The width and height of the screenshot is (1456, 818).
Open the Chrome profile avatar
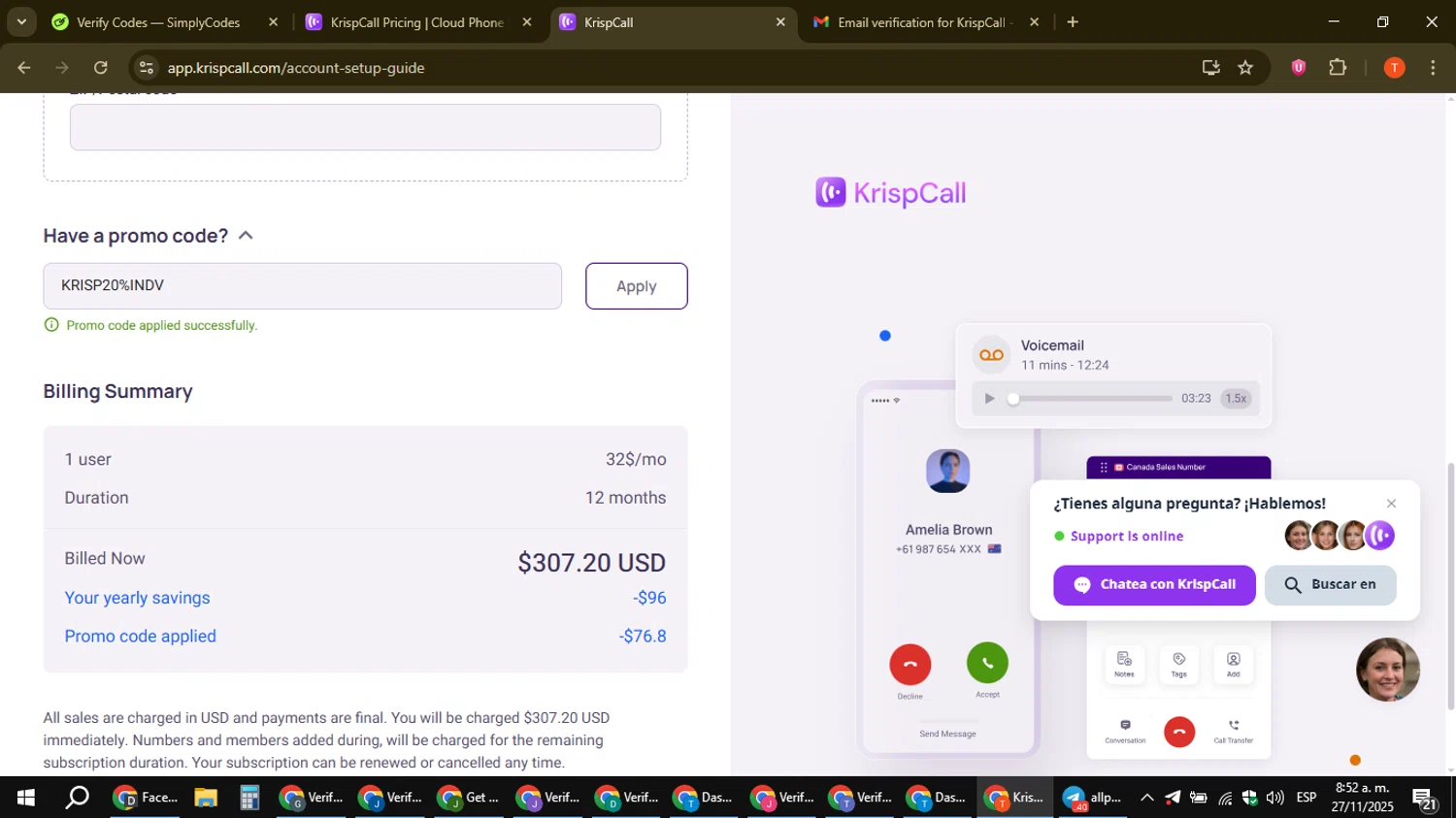pyautogui.click(x=1394, y=68)
